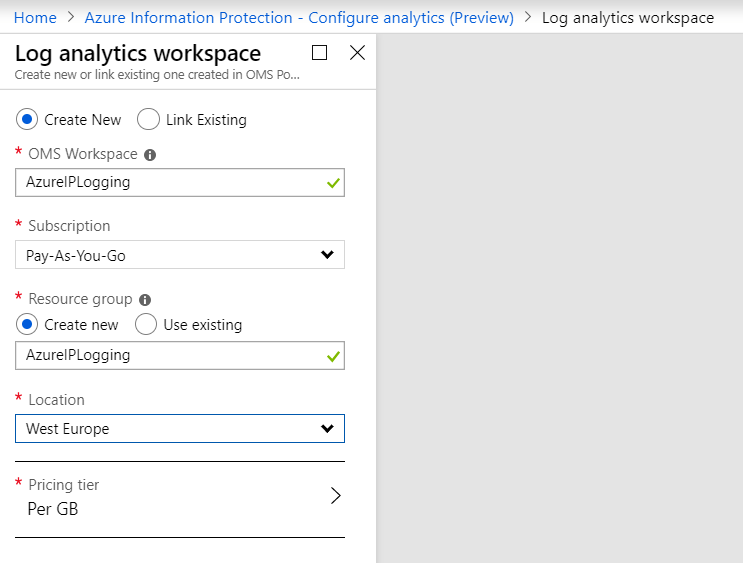
Task: Click the Resource group name input field
Action: (180, 355)
